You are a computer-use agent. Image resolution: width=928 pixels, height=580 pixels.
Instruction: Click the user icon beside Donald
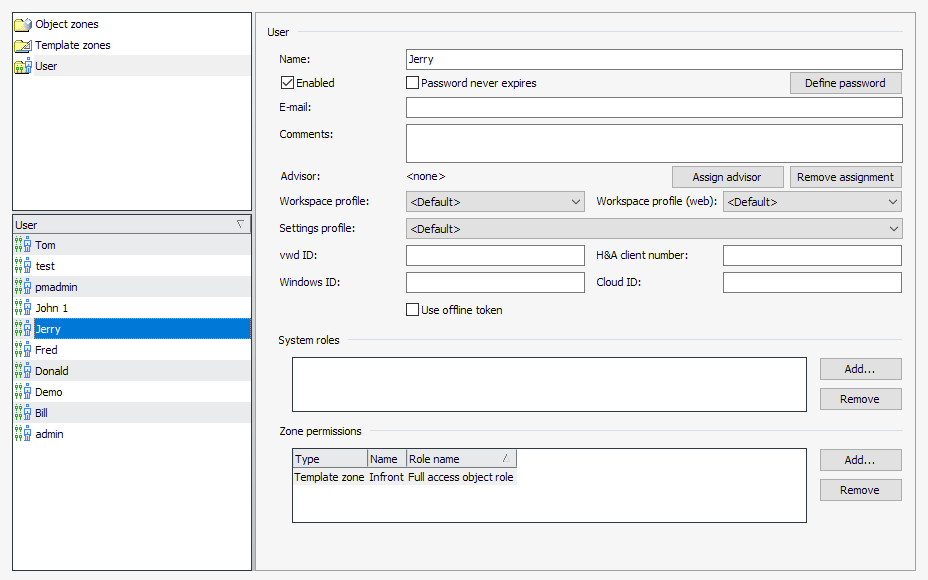(23, 371)
